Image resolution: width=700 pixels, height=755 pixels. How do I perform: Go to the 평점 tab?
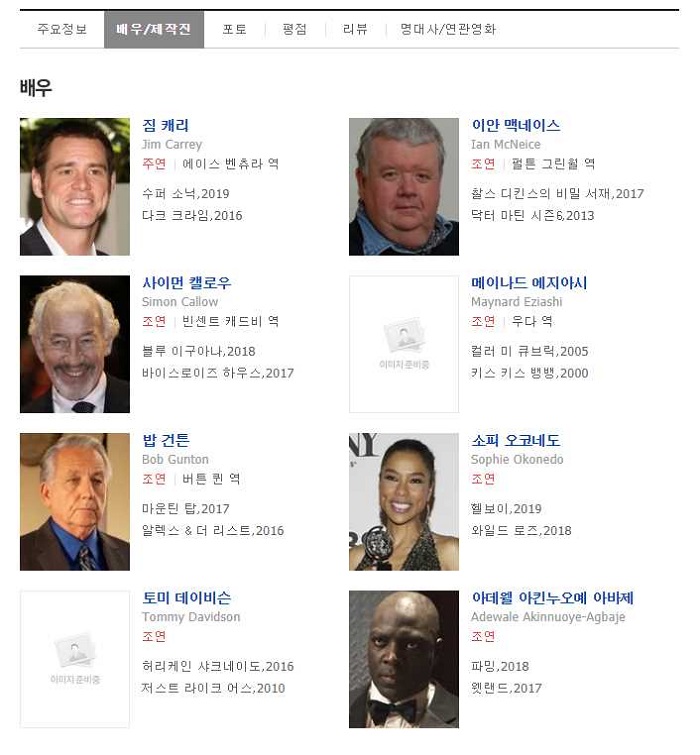click(x=295, y=29)
